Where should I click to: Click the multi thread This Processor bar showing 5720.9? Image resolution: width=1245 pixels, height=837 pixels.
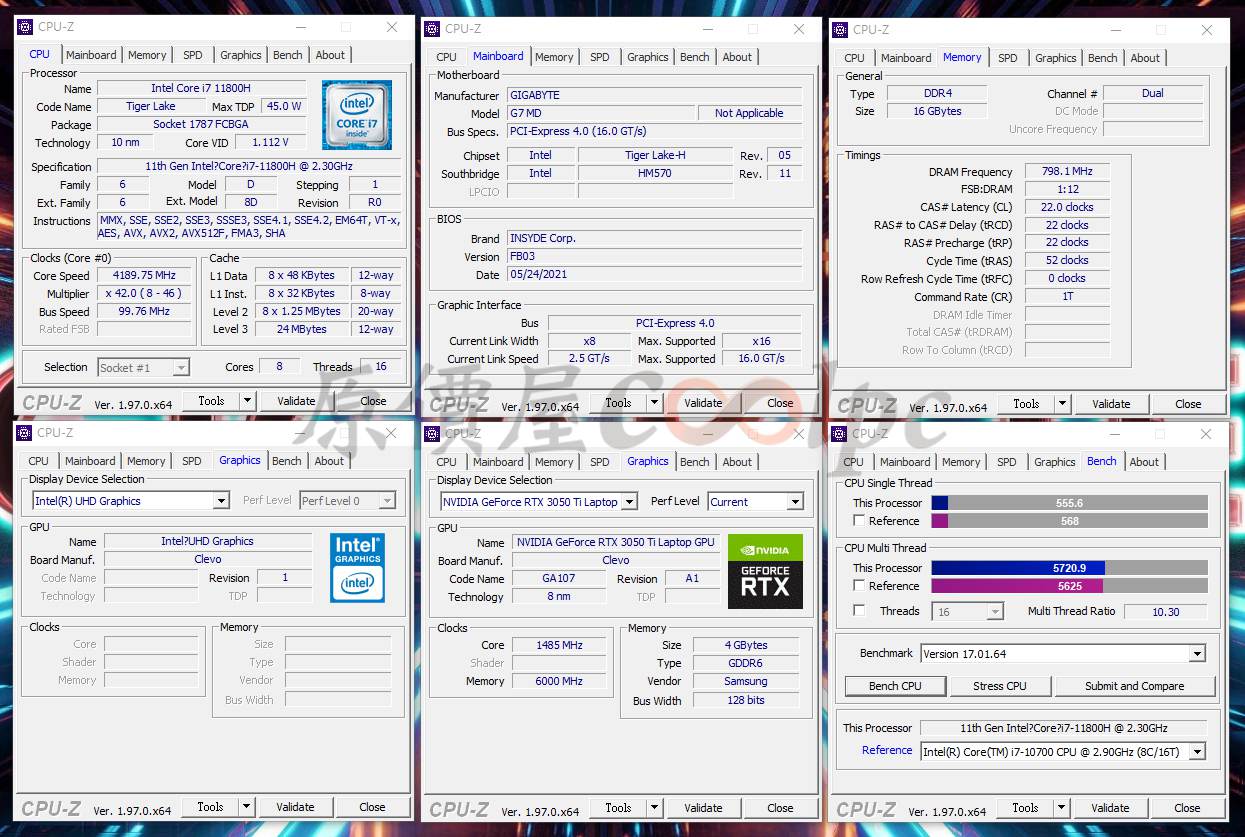tap(1069, 568)
